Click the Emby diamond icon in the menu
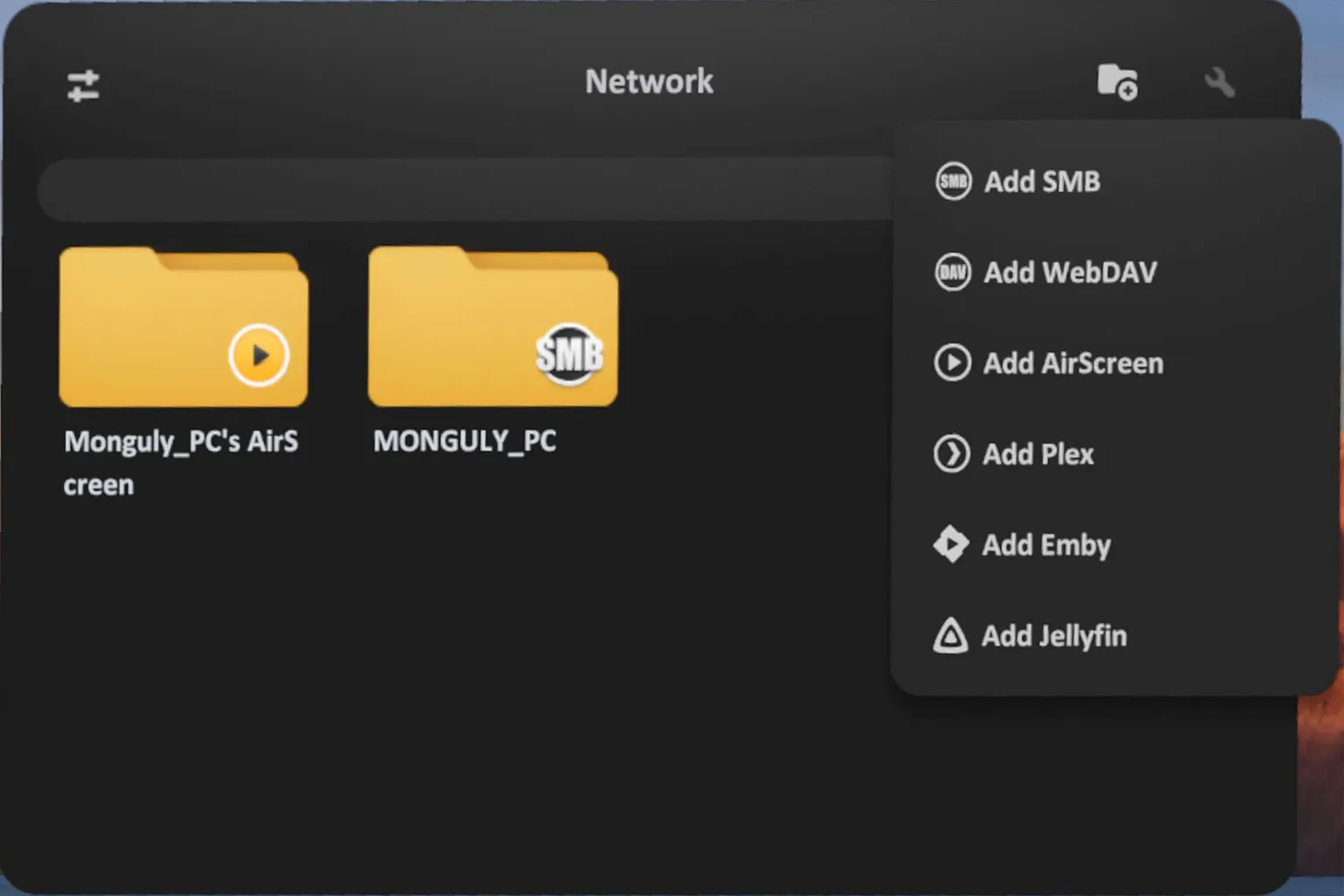 (x=950, y=544)
